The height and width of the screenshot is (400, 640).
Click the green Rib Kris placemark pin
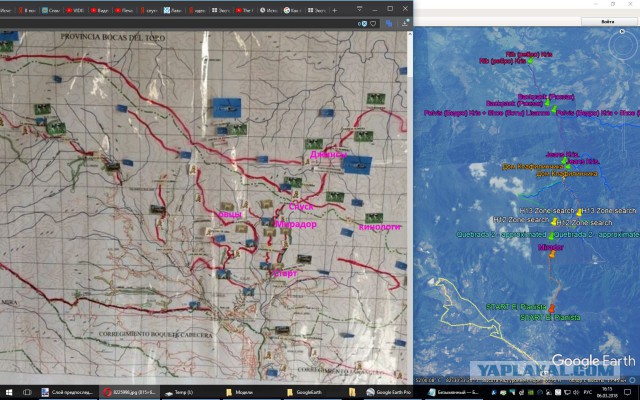(531, 60)
